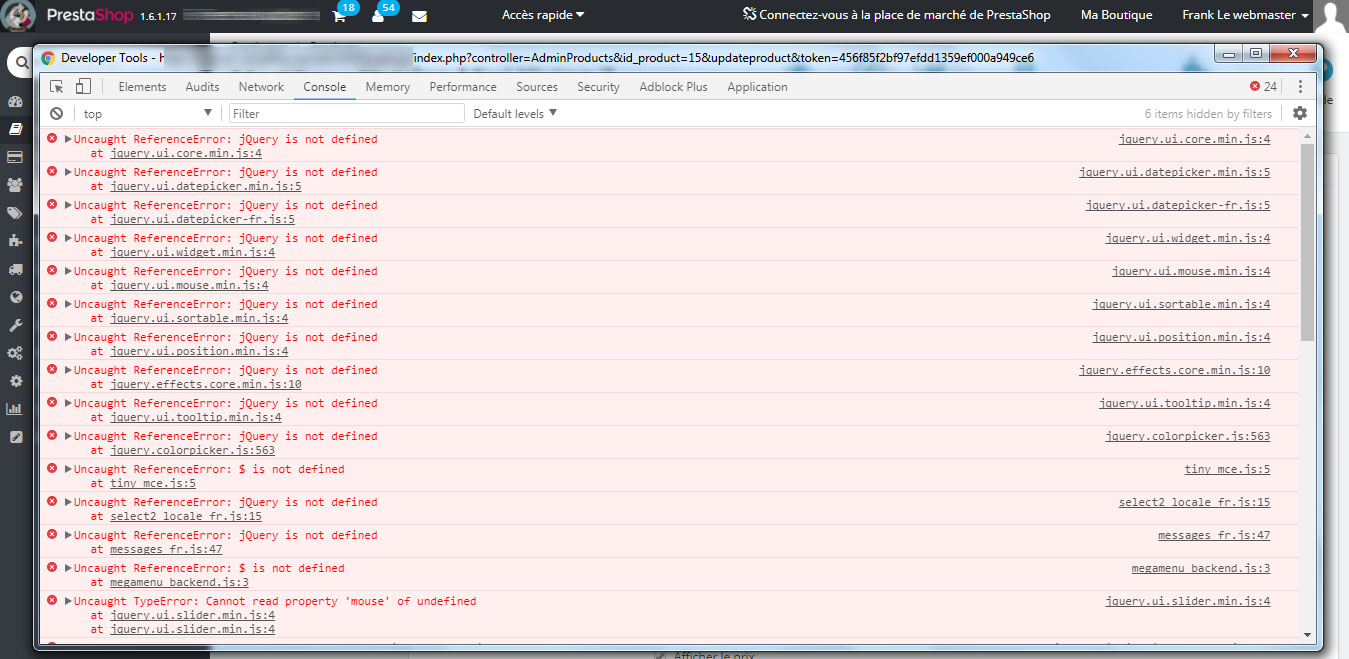Viewport: 1349px width, 659px height.
Task: Open the bottom edit pencil sidebar icon
Action: point(15,437)
